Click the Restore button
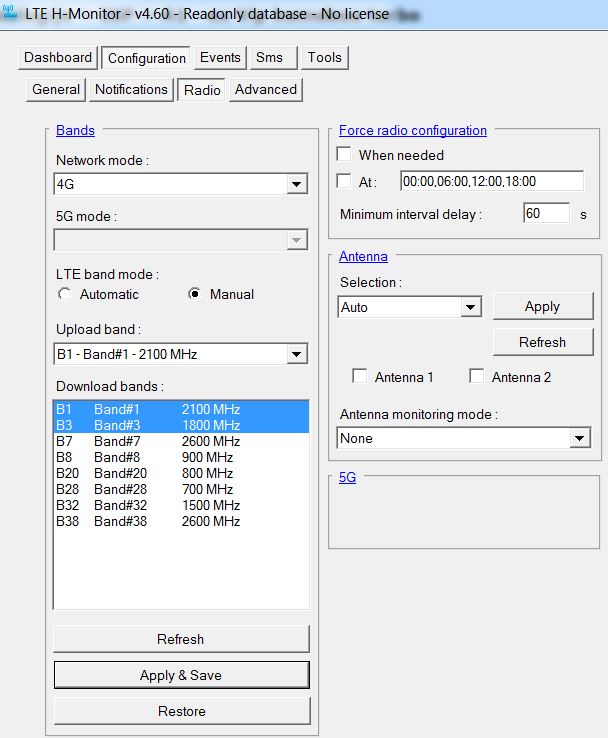Screen dimensions: 608x738 pos(182,711)
